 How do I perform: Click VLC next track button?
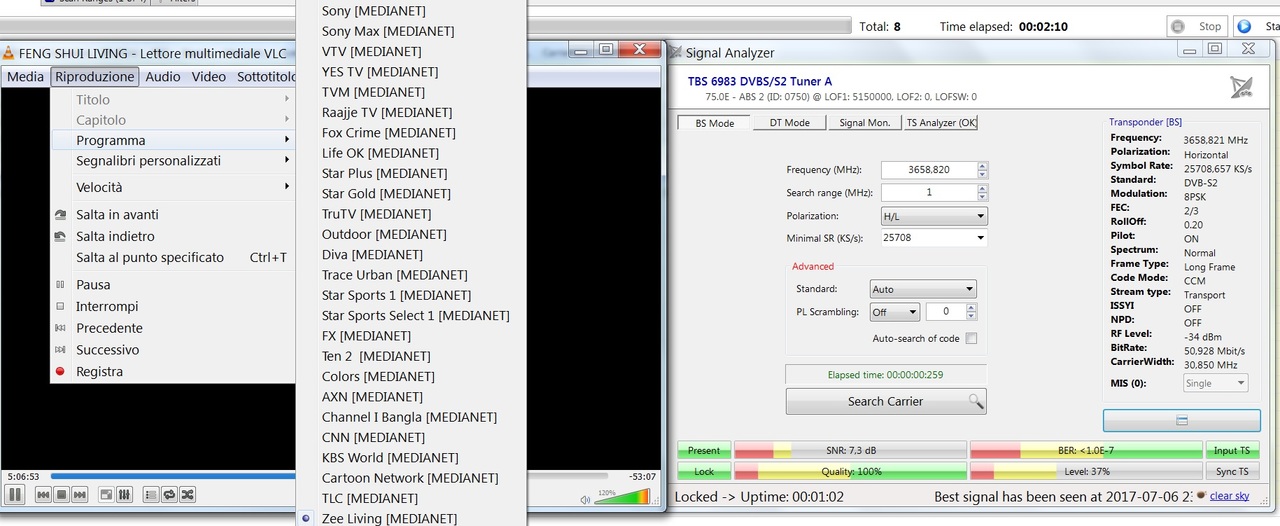pos(79,494)
